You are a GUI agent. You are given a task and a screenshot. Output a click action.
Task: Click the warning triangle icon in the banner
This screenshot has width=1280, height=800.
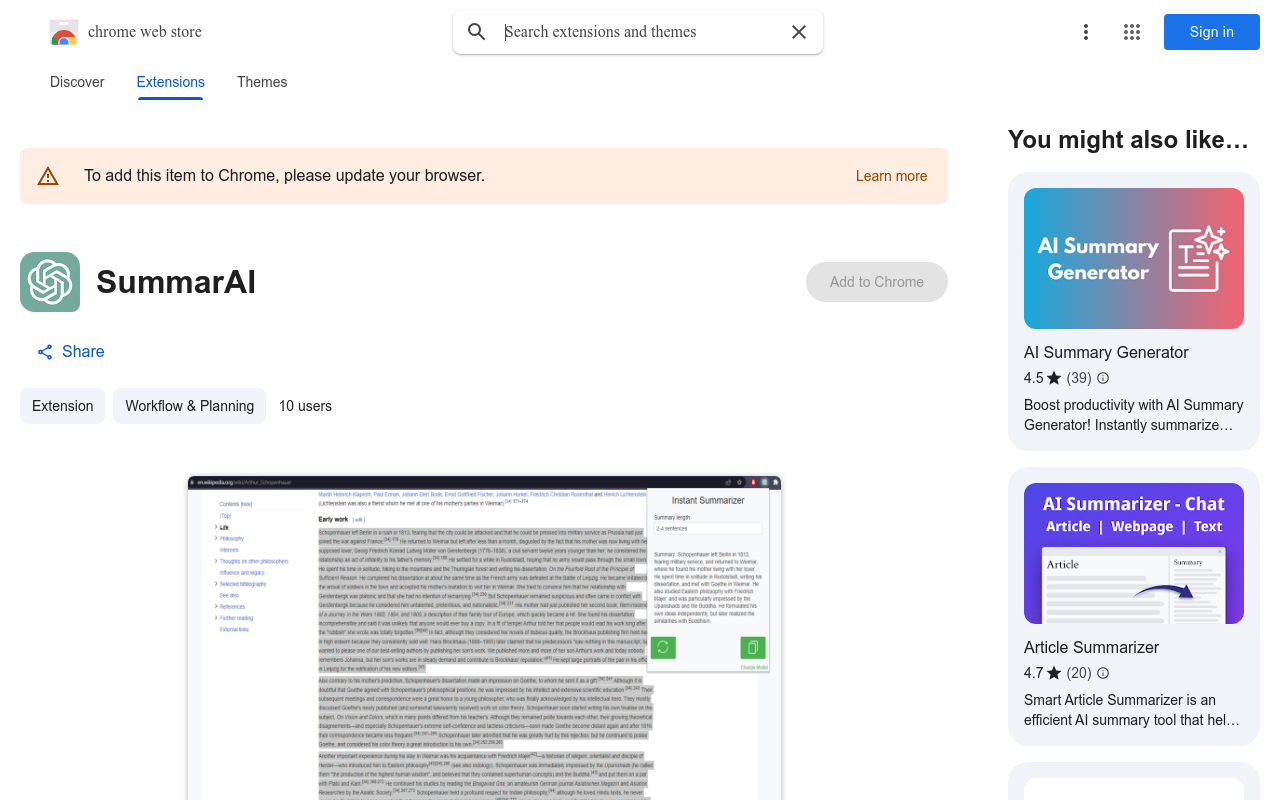coord(48,176)
